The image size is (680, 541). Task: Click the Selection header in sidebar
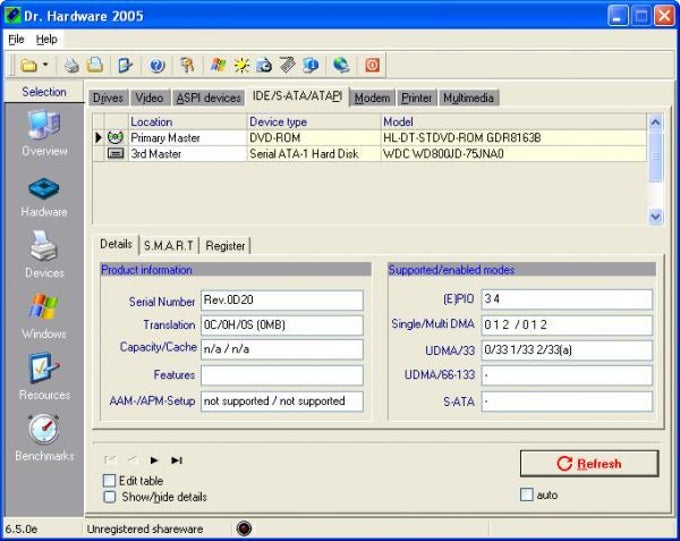[44, 92]
